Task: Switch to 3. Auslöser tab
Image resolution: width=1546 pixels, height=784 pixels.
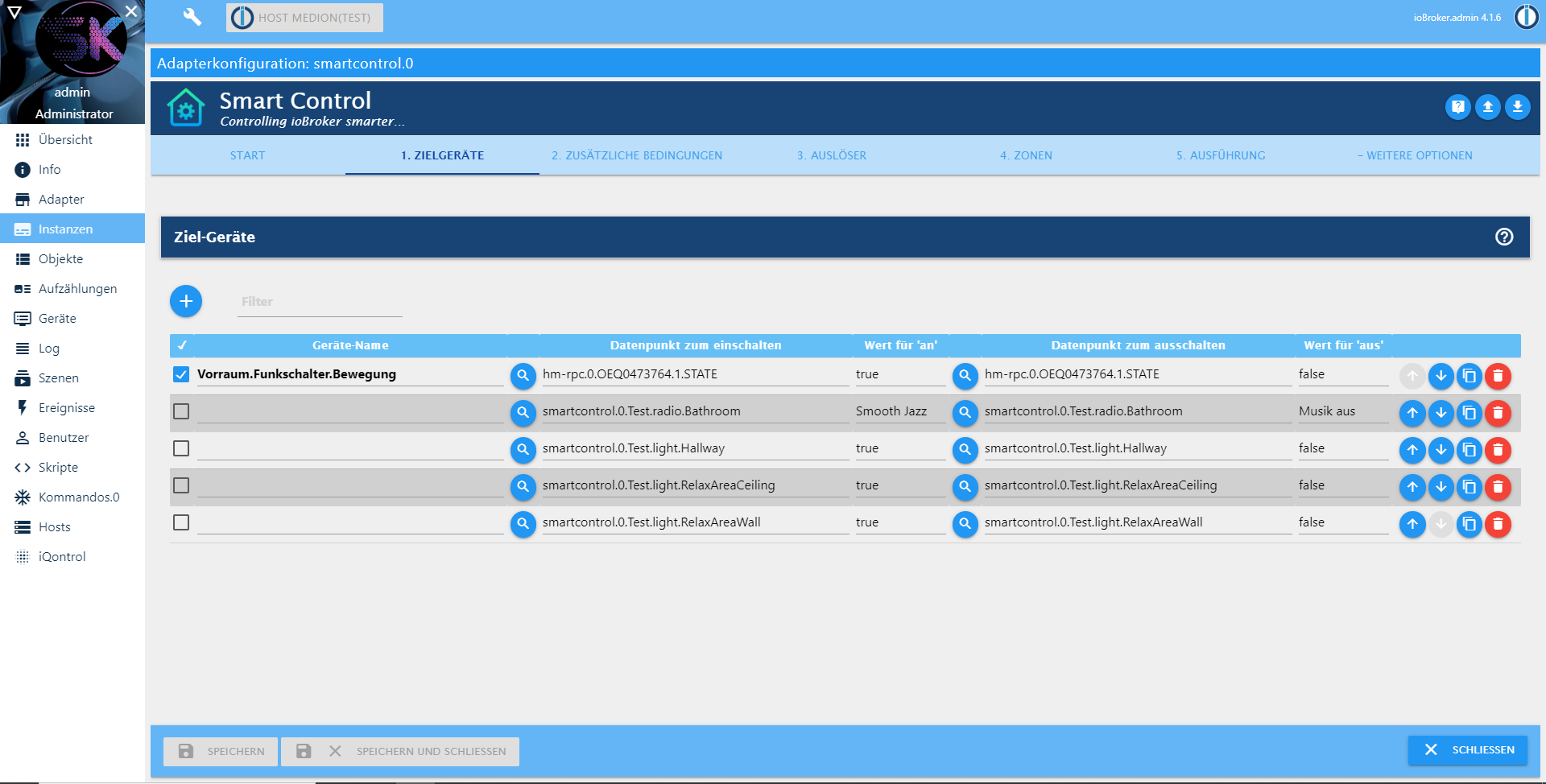Action: (832, 155)
